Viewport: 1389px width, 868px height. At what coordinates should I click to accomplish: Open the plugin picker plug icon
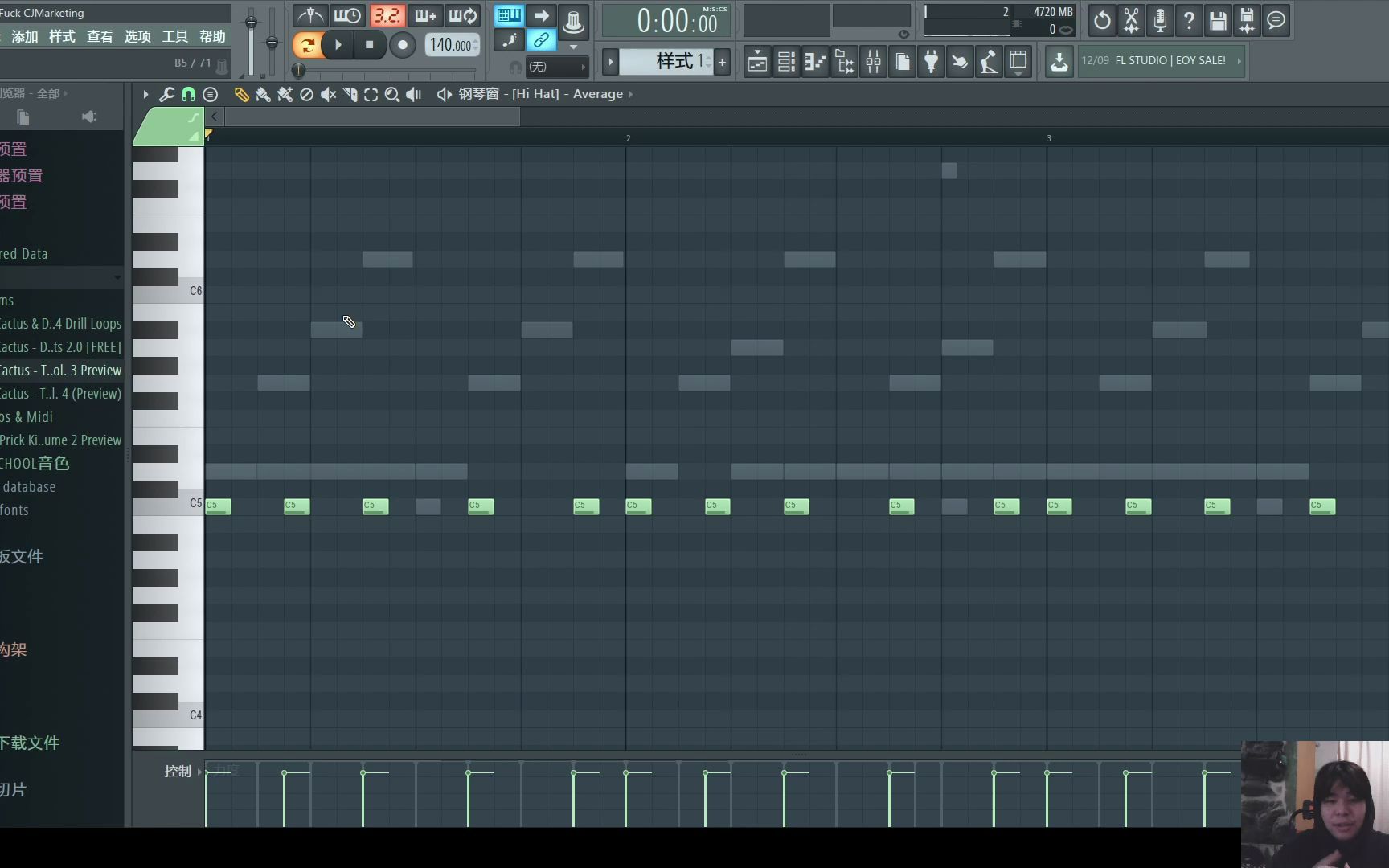931,61
